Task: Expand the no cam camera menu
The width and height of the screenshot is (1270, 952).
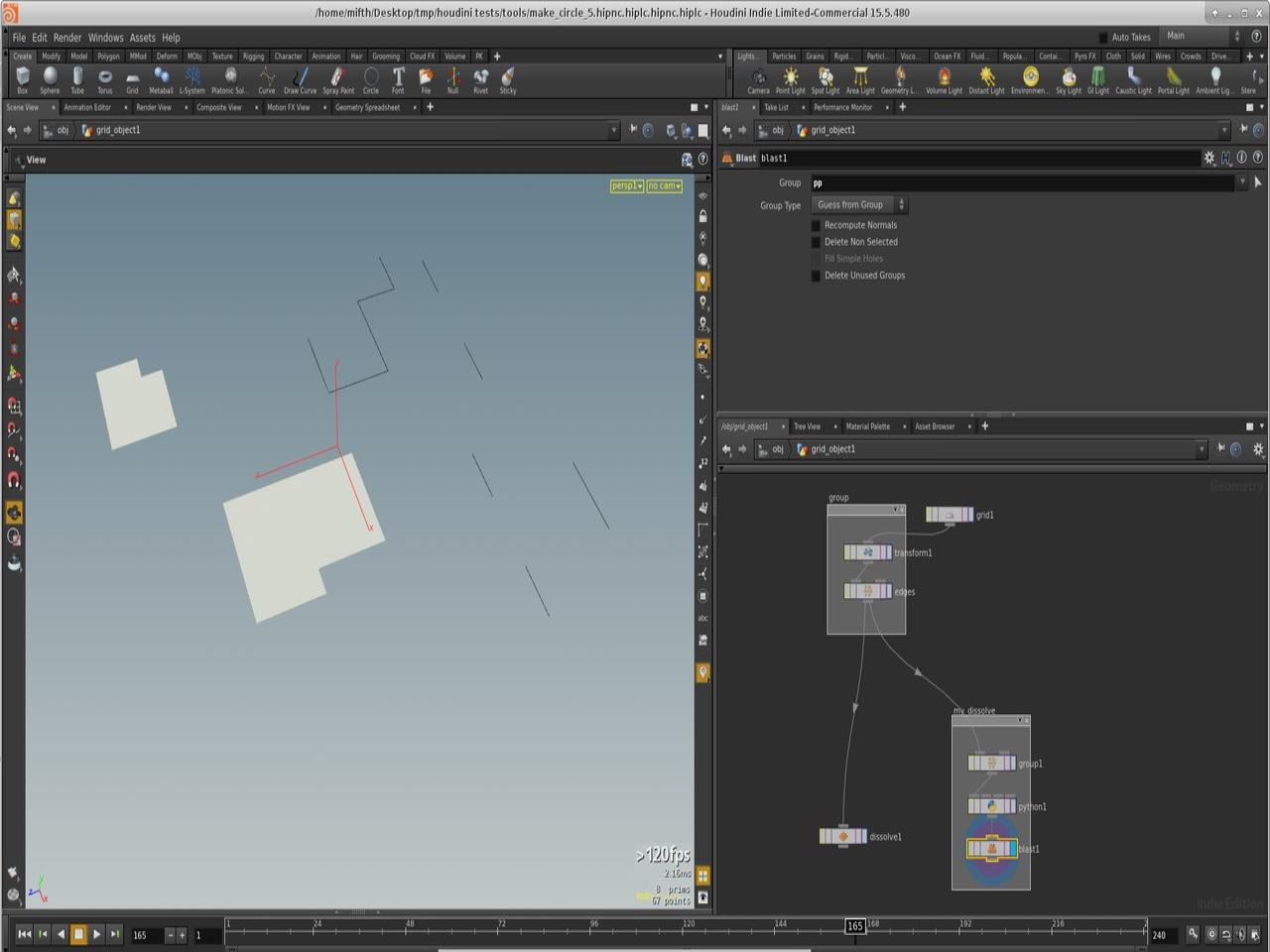Action: click(x=664, y=186)
